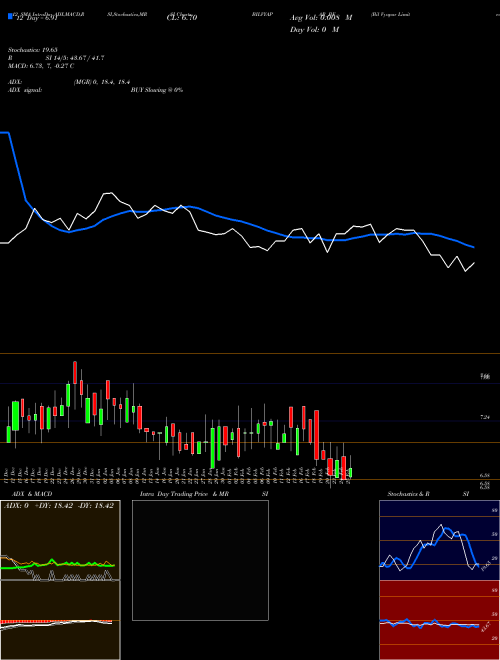Click the red RSI sub-chart panel

pos(439,620)
